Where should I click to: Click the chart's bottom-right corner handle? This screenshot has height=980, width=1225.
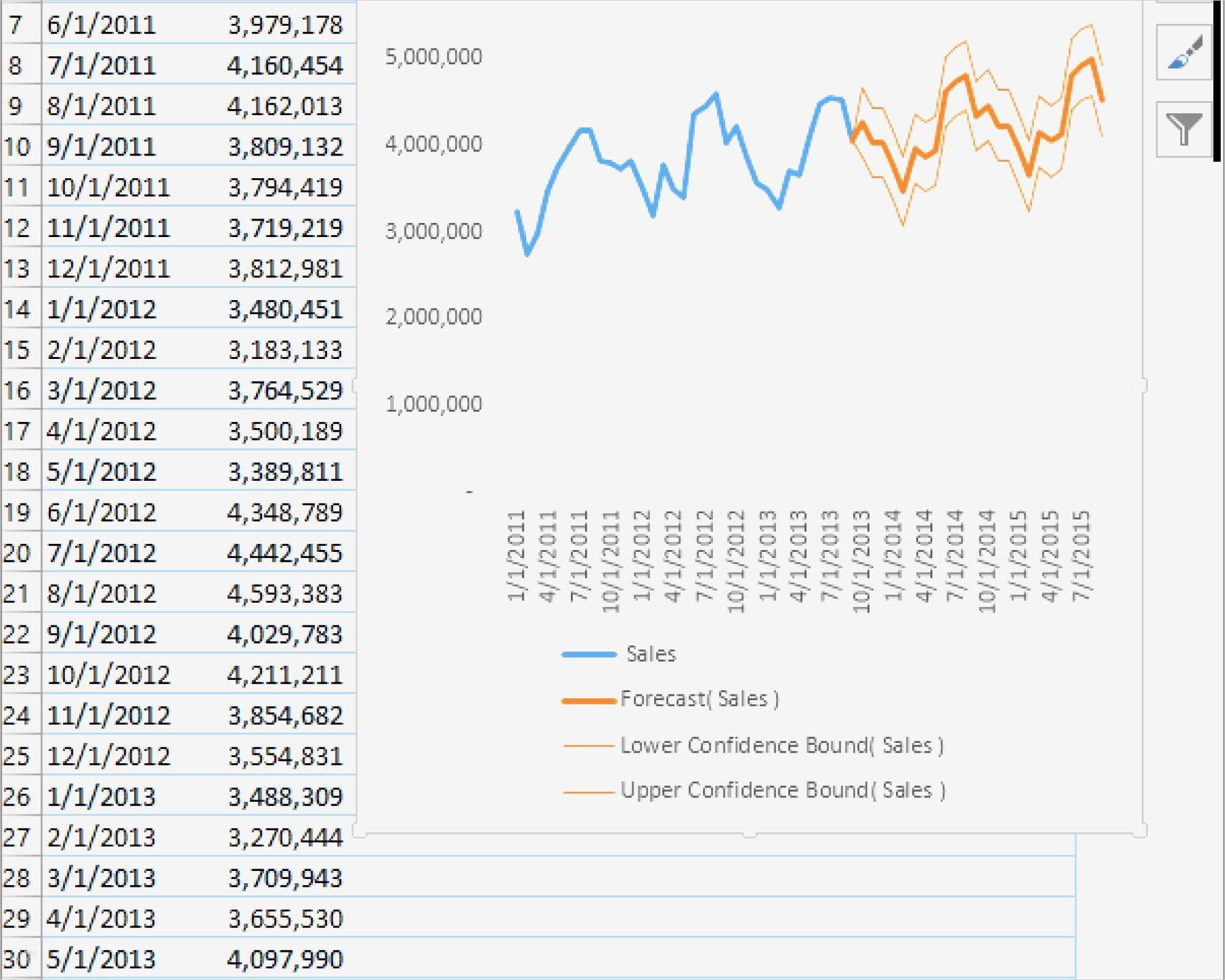[1141, 832]
